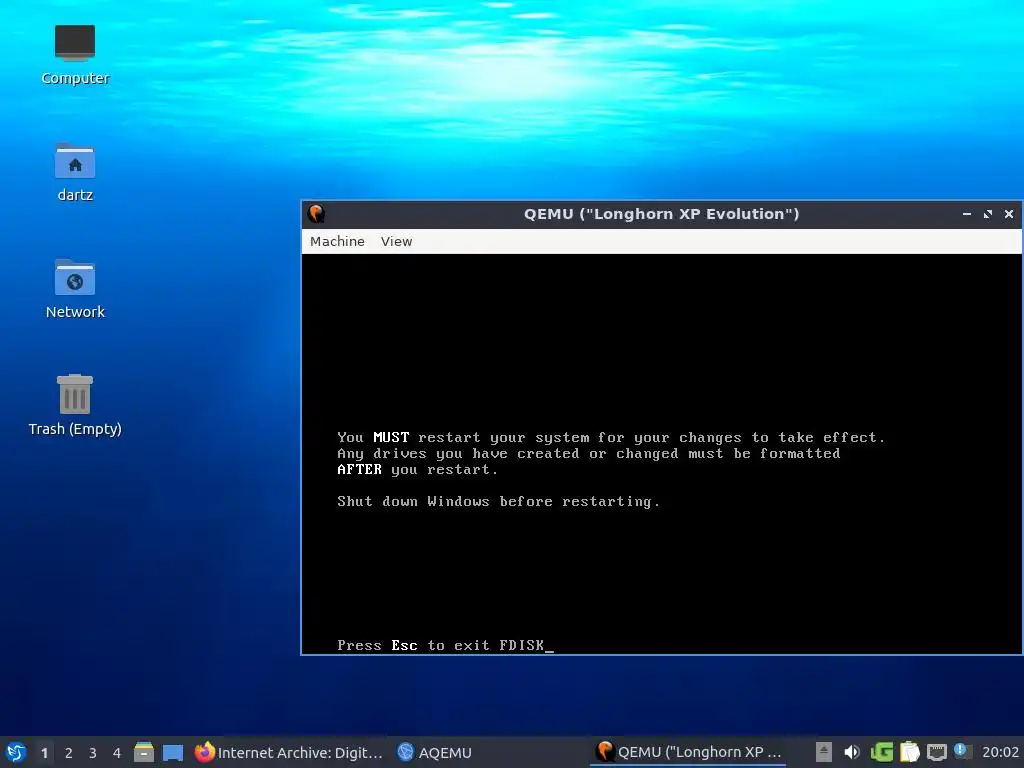Click the network status tray icon
This screenshot has width=1024, height=768.
(x=936, y=752)
